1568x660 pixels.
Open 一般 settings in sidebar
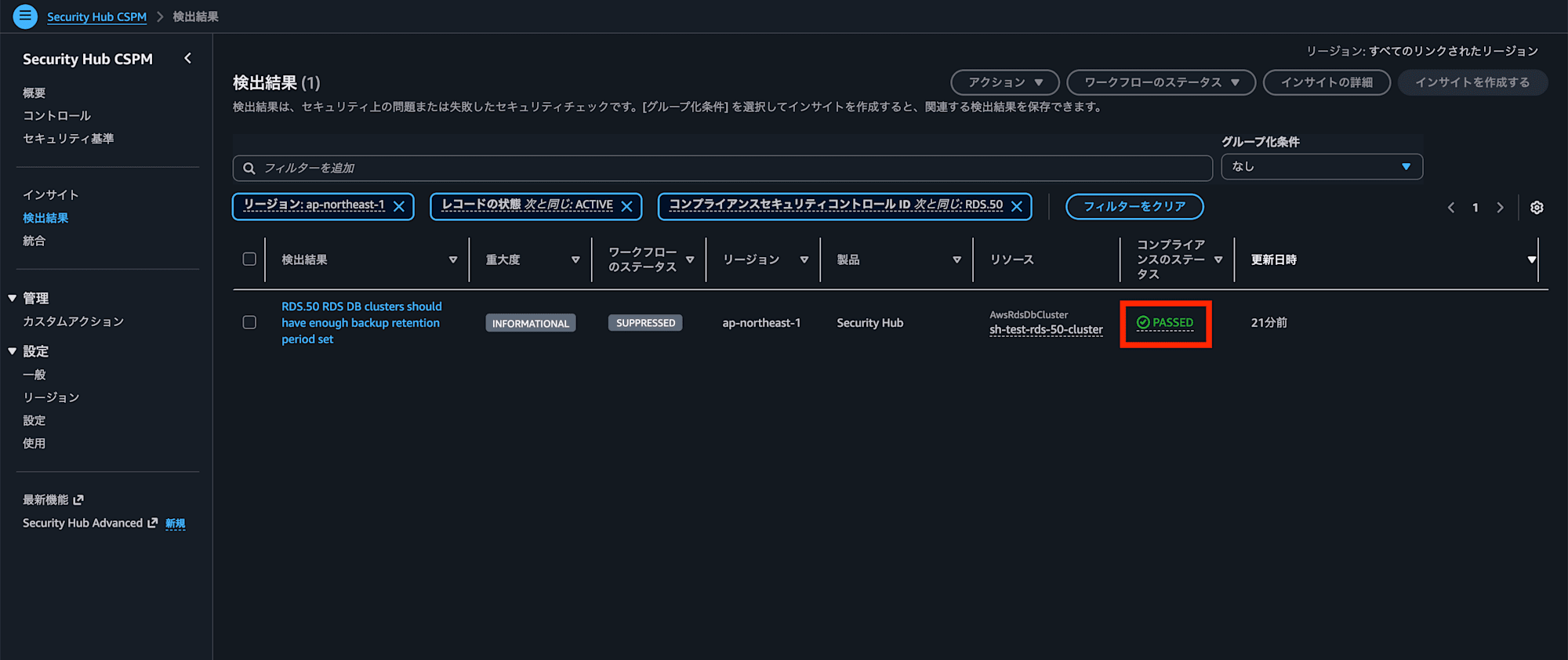[x=34, y=375]
